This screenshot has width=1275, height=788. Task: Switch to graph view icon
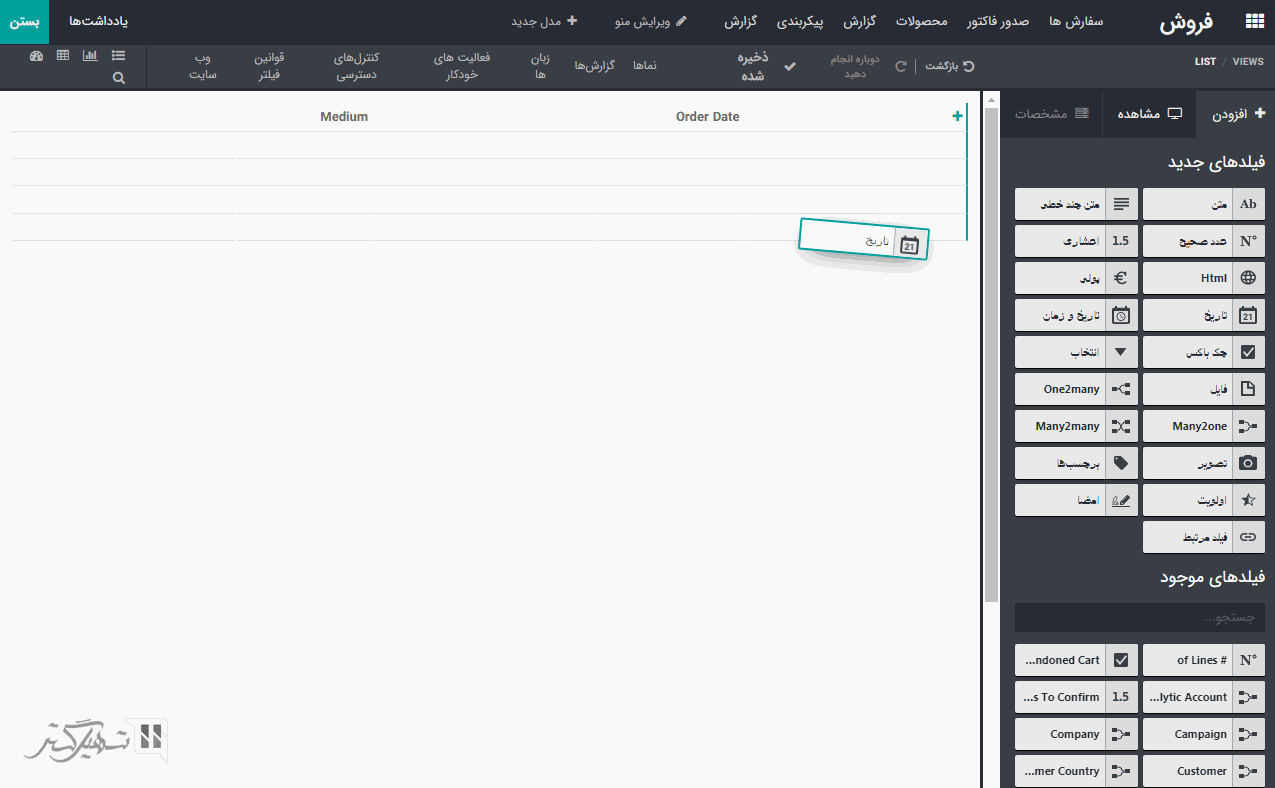pos(90,56)
